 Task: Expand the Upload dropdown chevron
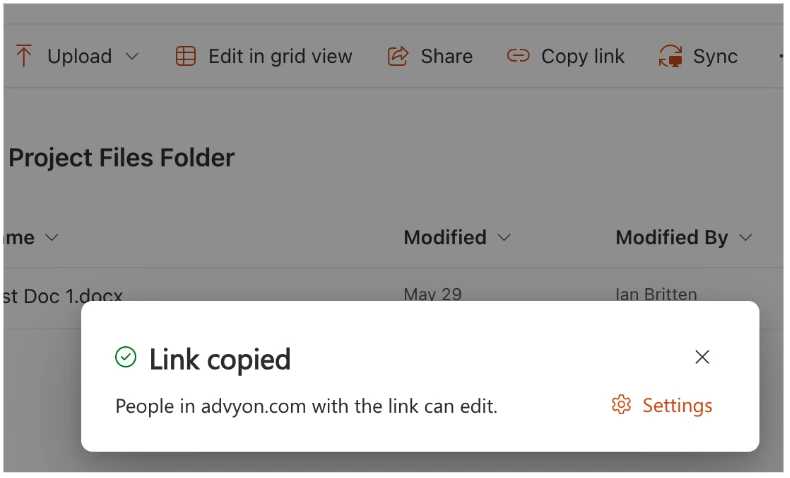pyautogui.click(x=132, y=57)
